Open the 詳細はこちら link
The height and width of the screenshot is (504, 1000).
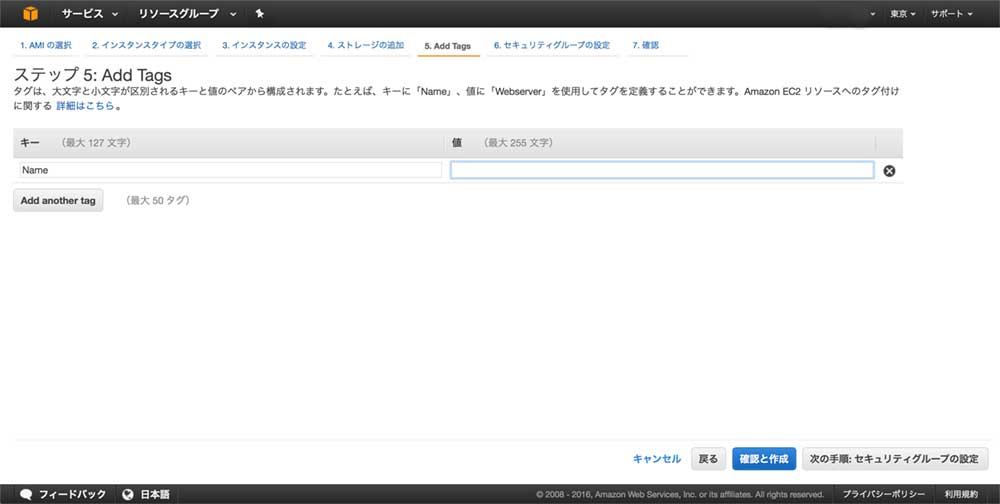pyautogui.click(x=84, y=105)
